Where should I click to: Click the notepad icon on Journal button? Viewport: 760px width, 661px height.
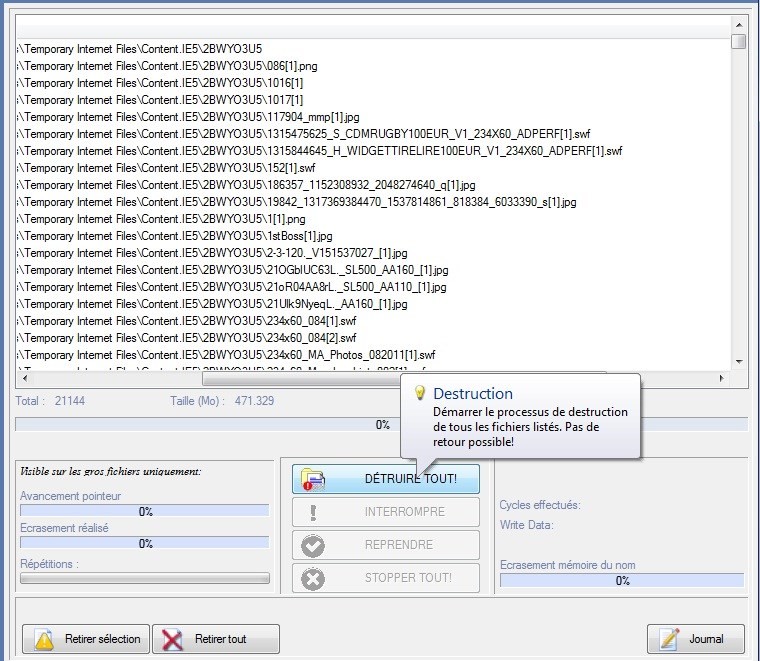[670, 639]
